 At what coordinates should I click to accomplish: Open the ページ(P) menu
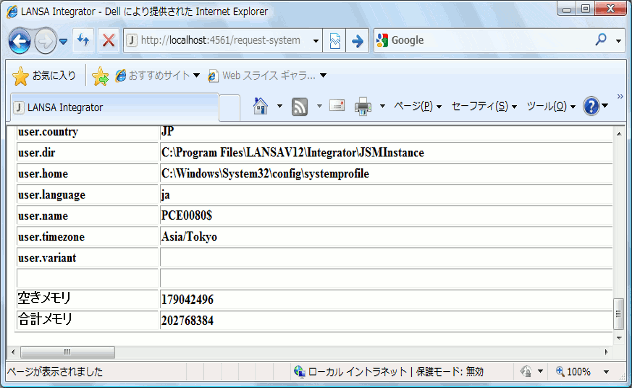[418, 106]
